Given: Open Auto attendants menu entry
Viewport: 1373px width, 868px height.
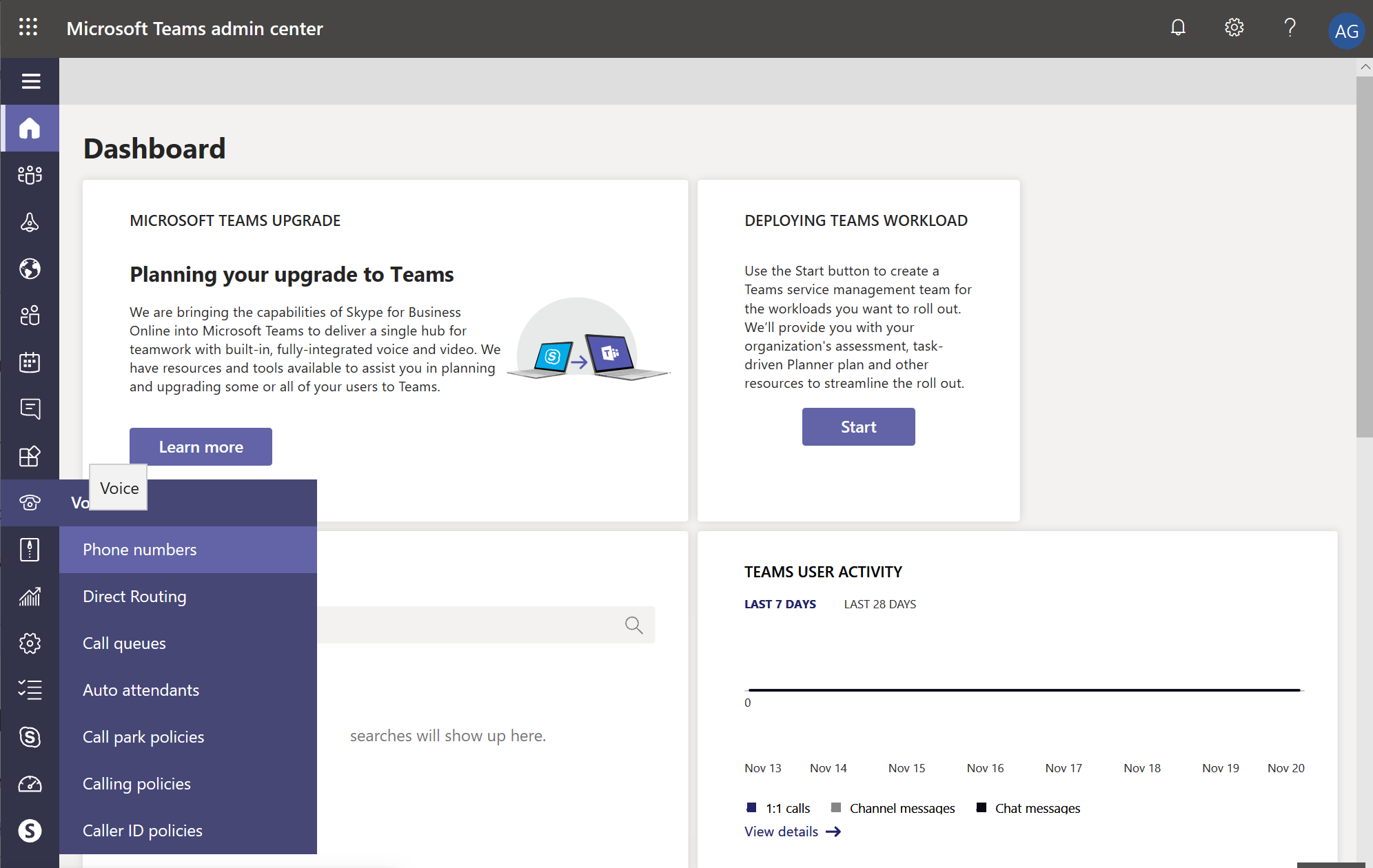Looking at the screenshot, I should 188,690.
